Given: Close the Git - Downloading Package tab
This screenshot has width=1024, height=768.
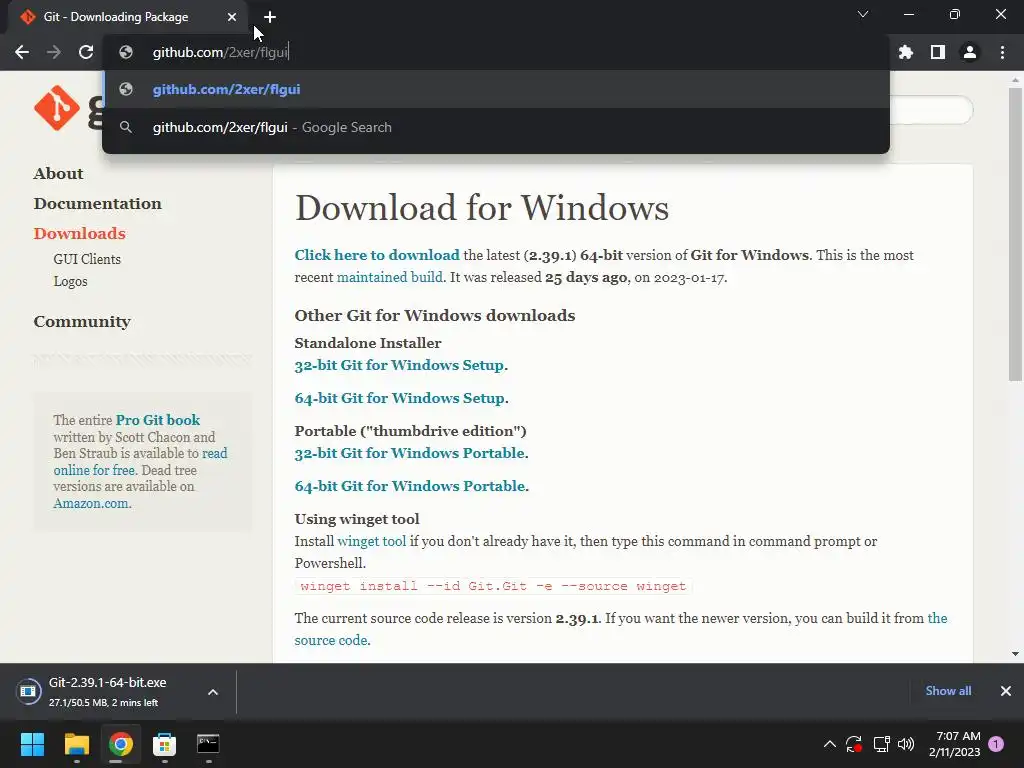Looking at the screenshot, I should point(232,17).
